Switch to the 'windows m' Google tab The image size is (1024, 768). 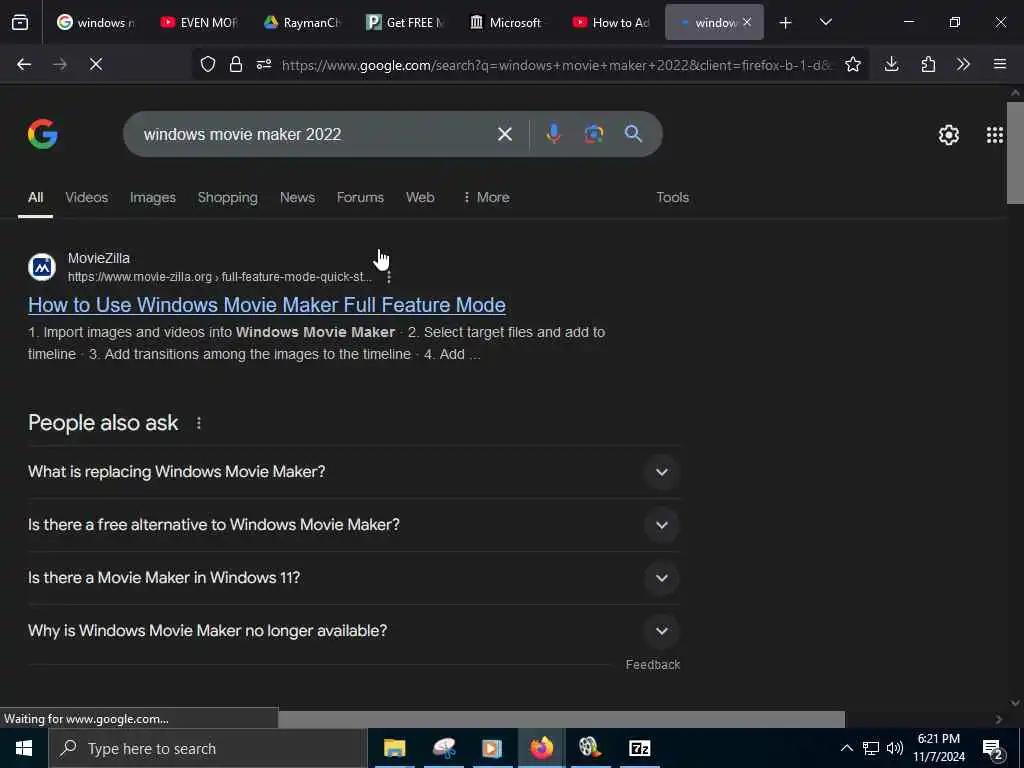95,22
